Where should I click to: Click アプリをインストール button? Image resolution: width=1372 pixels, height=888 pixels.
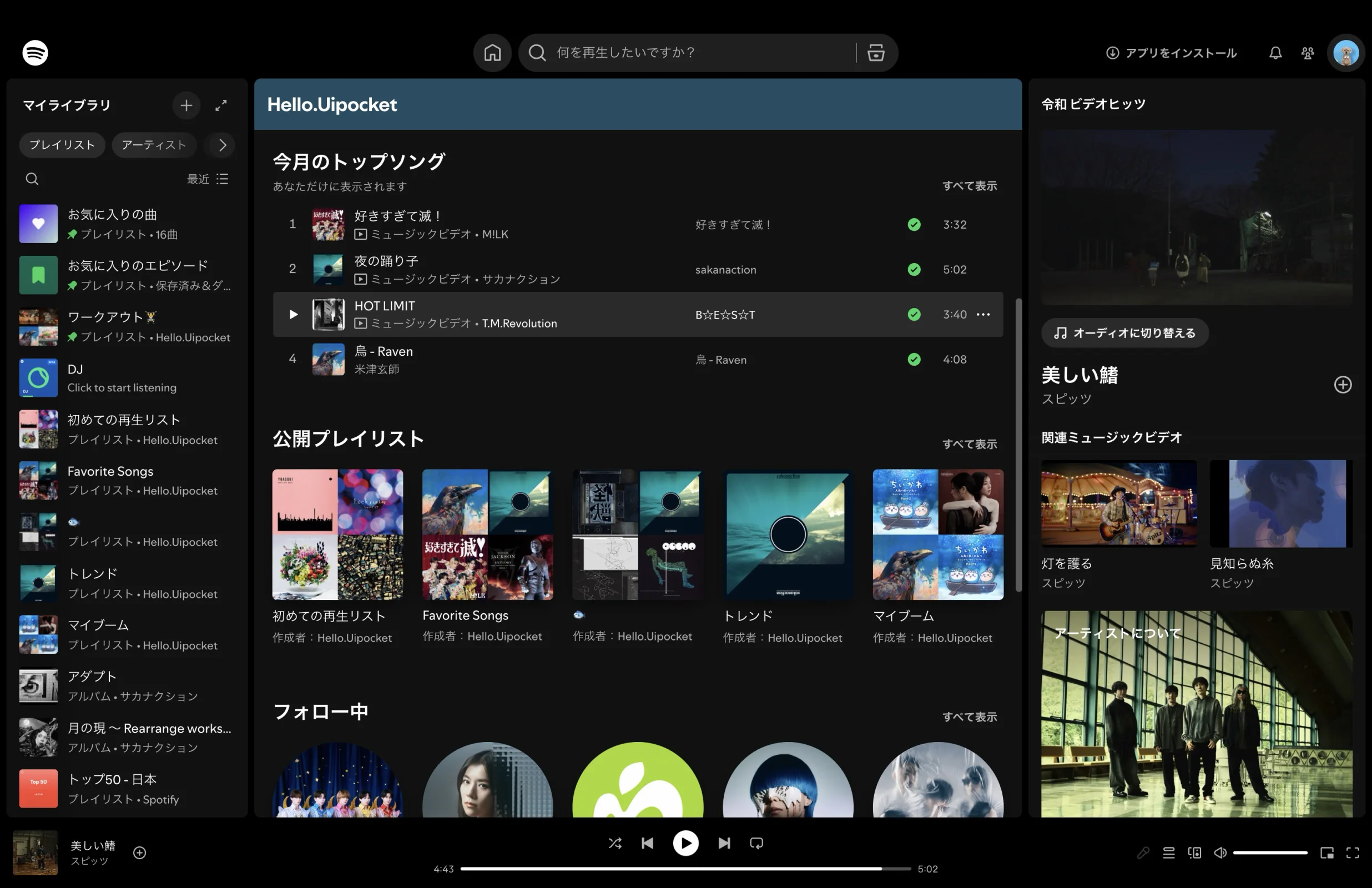tap(1171, 53)
